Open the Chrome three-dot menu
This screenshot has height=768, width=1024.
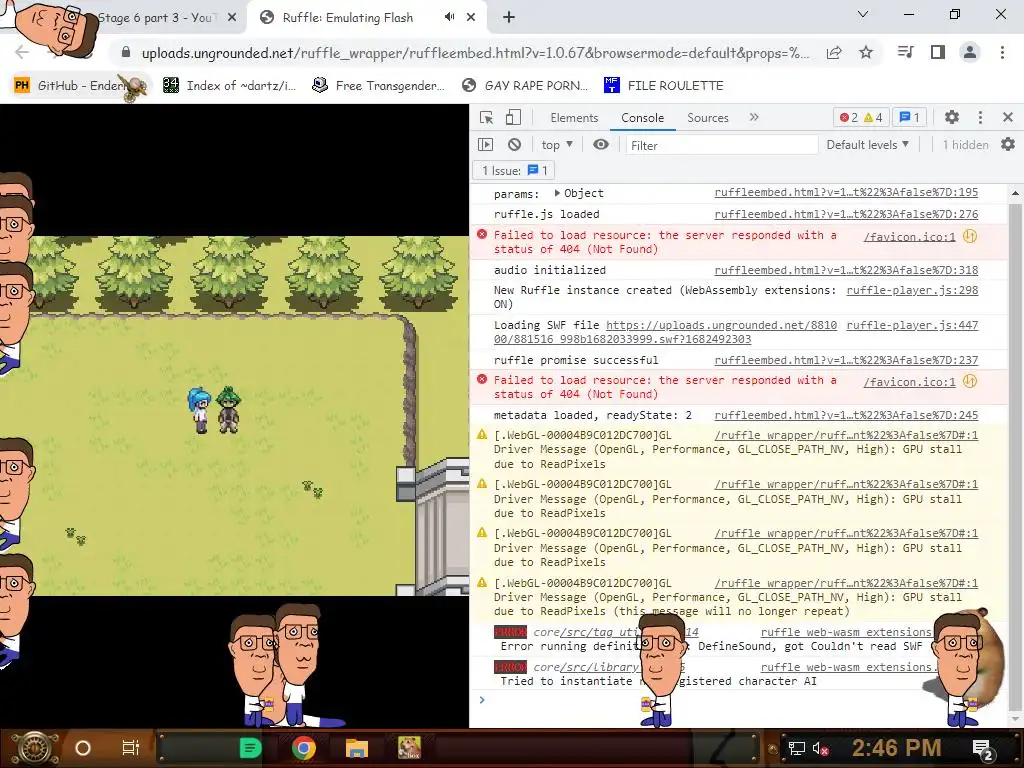click(x=1002, y=52)
